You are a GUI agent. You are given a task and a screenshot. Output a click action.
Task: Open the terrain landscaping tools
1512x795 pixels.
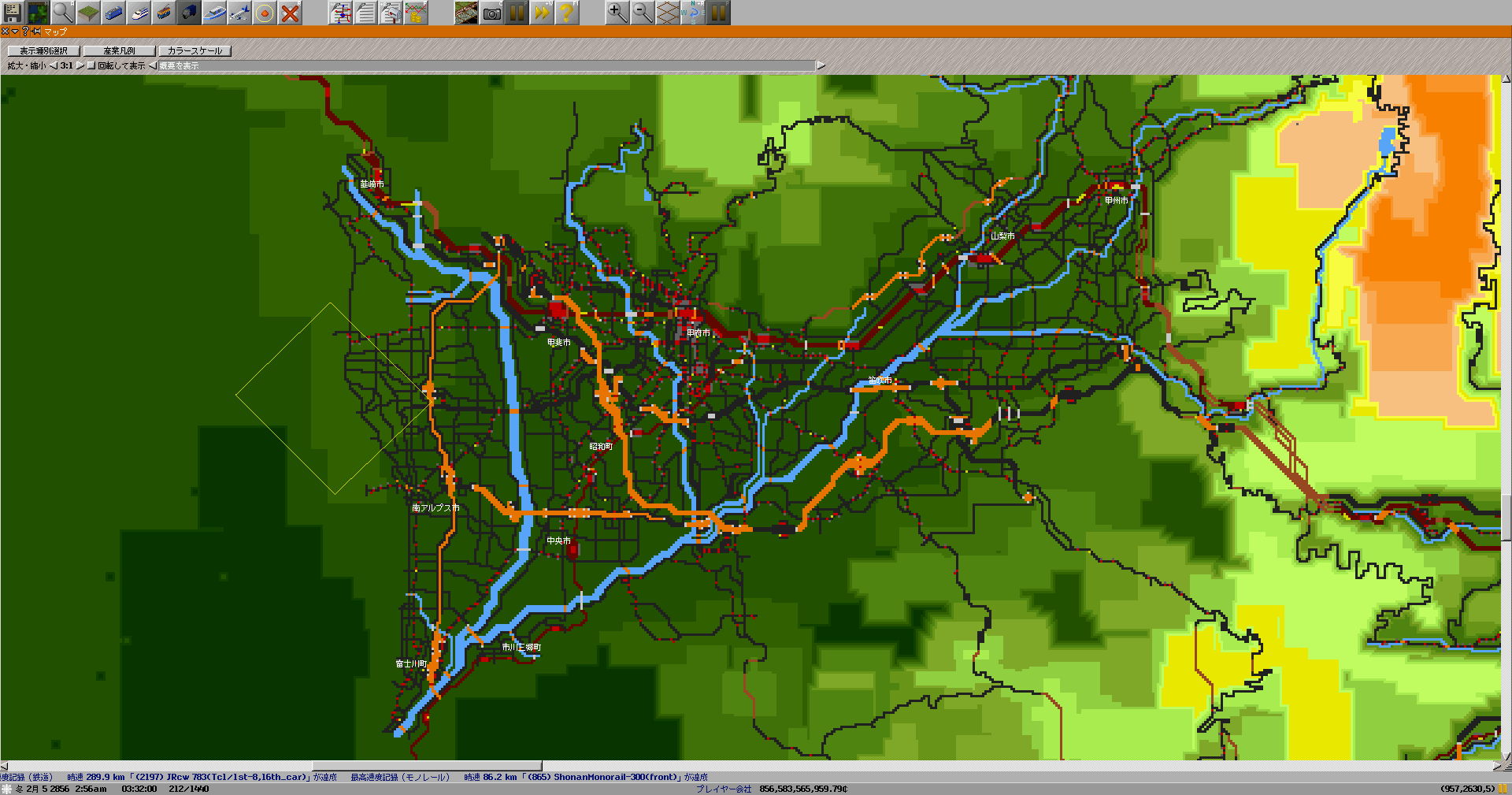tap(88, 13)
